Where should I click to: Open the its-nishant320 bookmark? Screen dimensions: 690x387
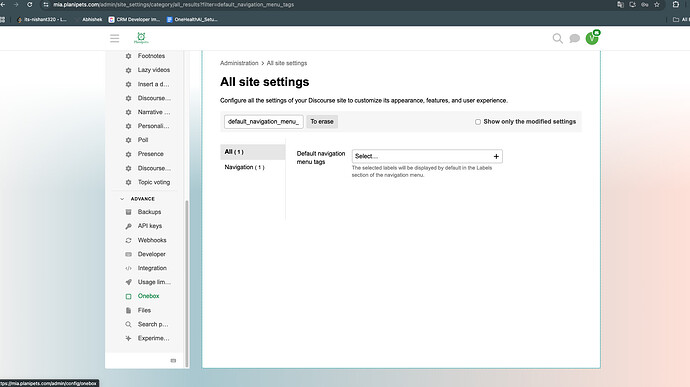coord(42,19)
